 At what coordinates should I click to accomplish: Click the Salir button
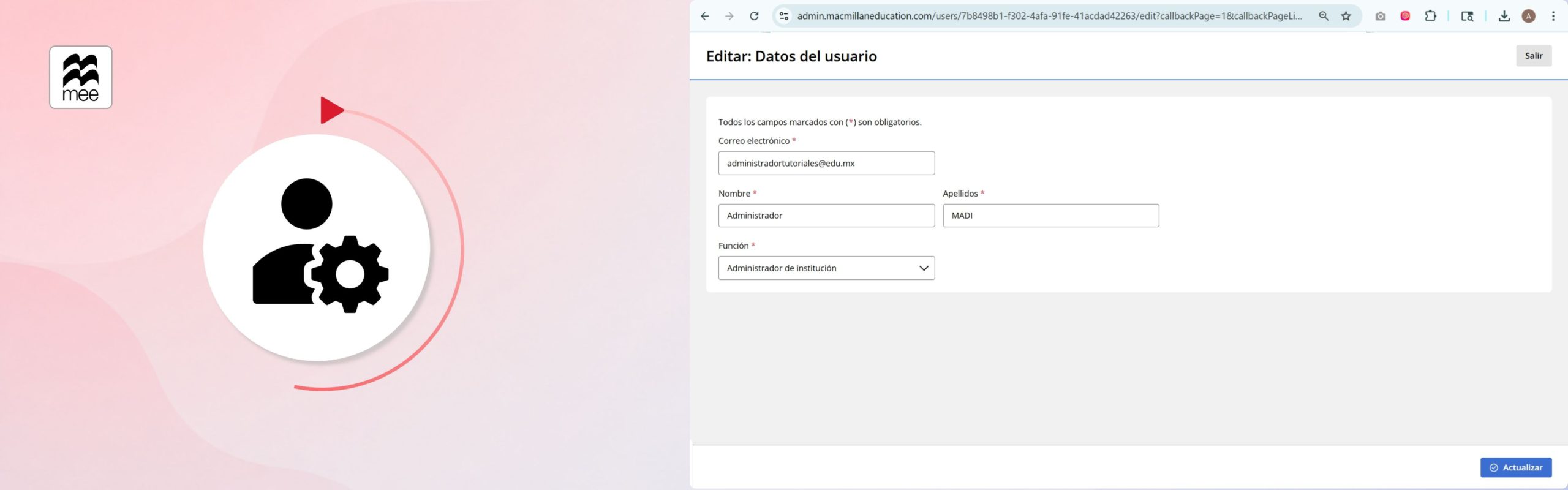[1533, 56]
